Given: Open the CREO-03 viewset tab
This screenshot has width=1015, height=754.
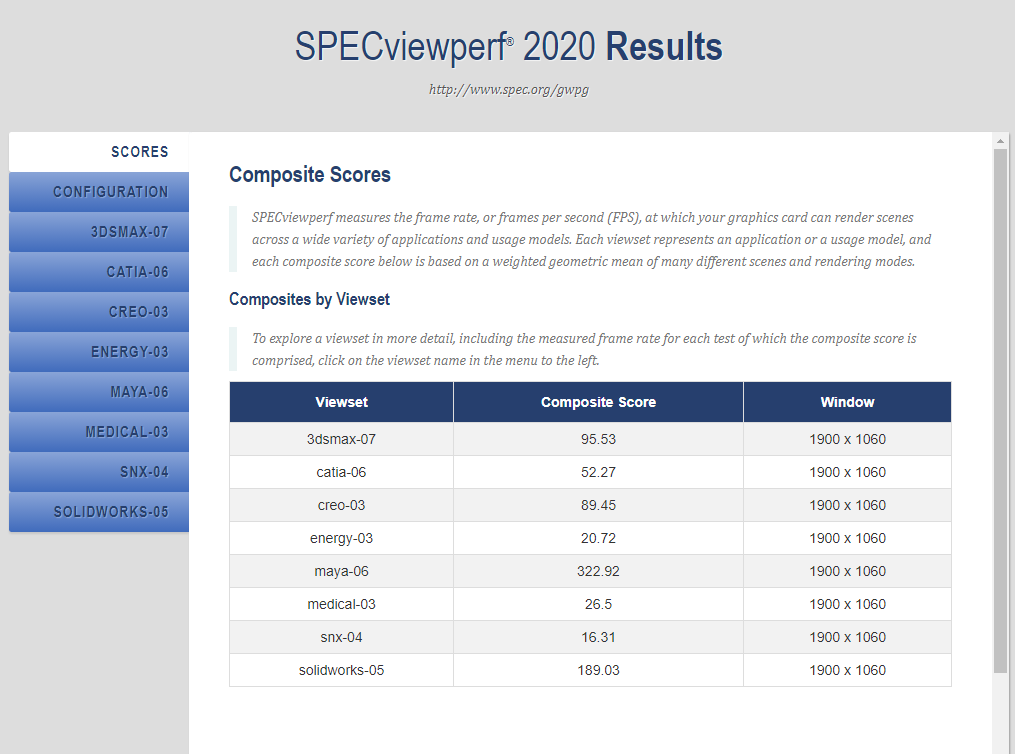Looking at the screenshot, I should click(99, 312).
